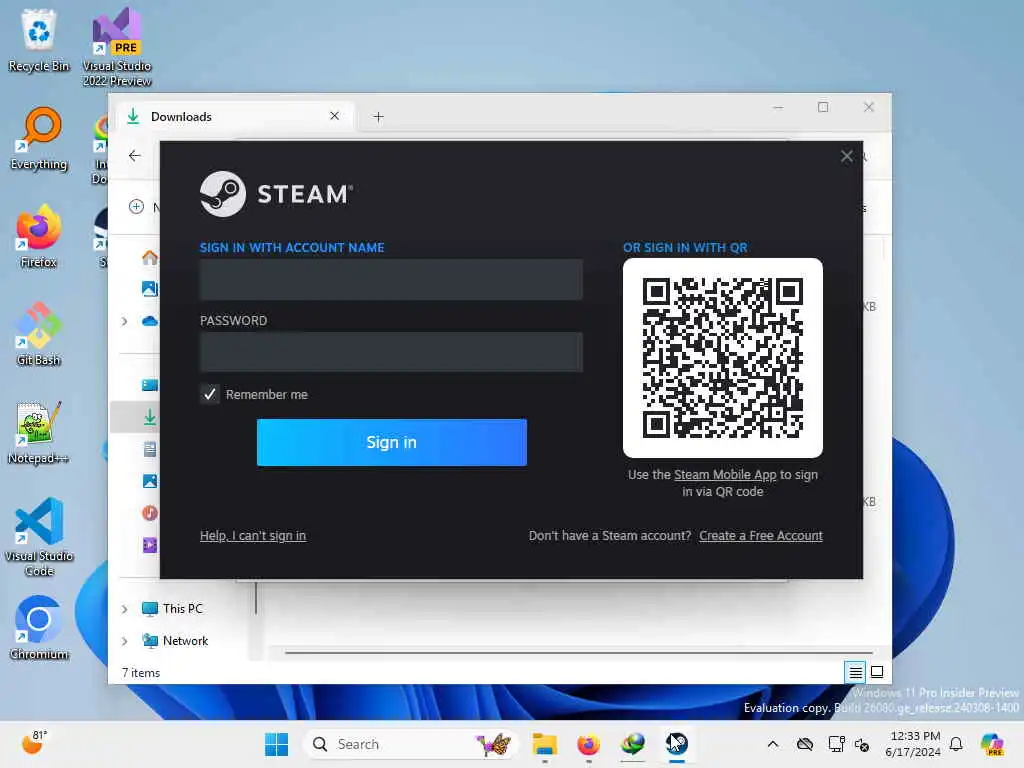Show hidden system tray icons
1024x768 pixels.
[x=773, y=744]
